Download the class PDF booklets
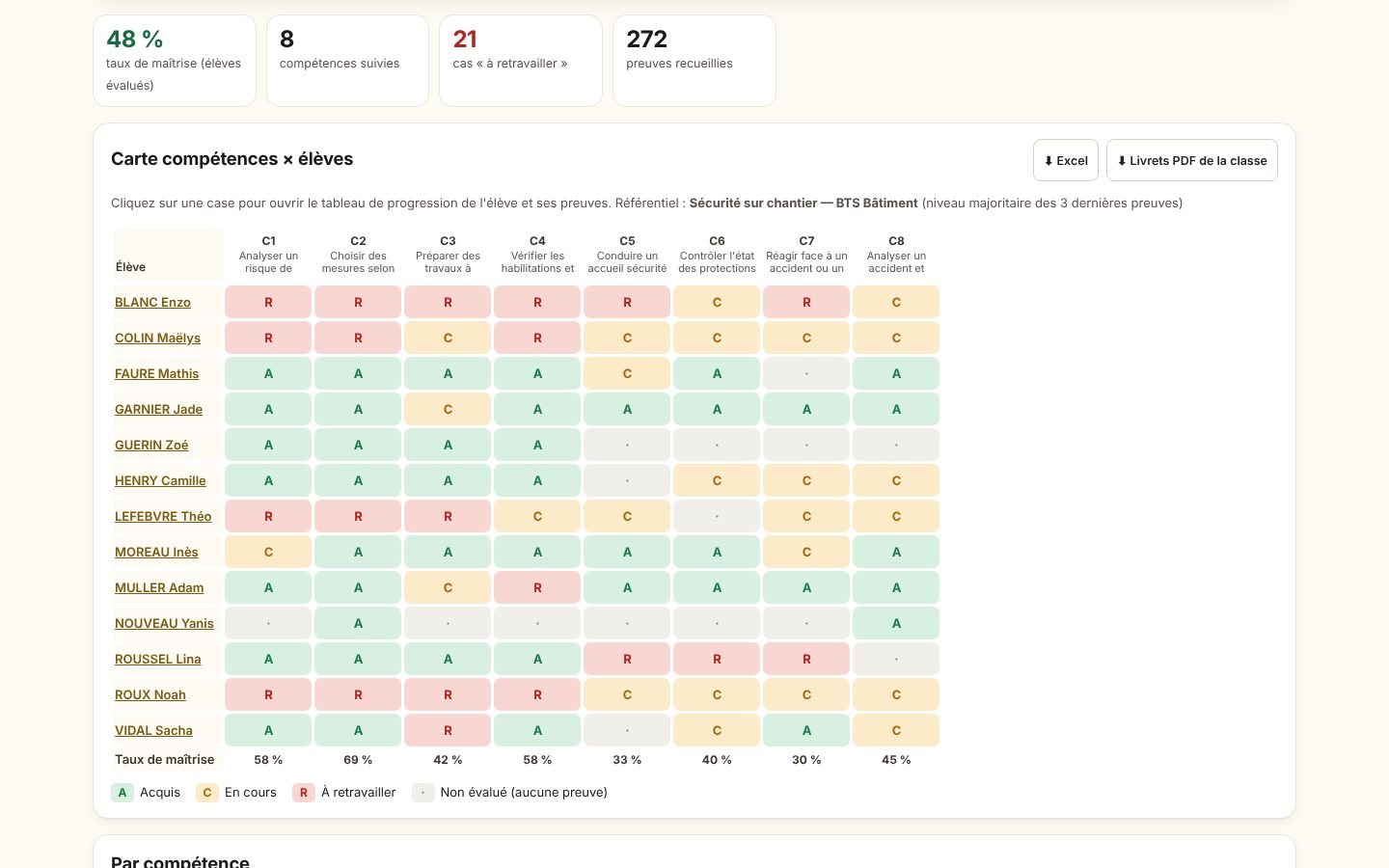Image resolution: width=1389 pixels, height=868 pixels. click(x=1192, y=160)
